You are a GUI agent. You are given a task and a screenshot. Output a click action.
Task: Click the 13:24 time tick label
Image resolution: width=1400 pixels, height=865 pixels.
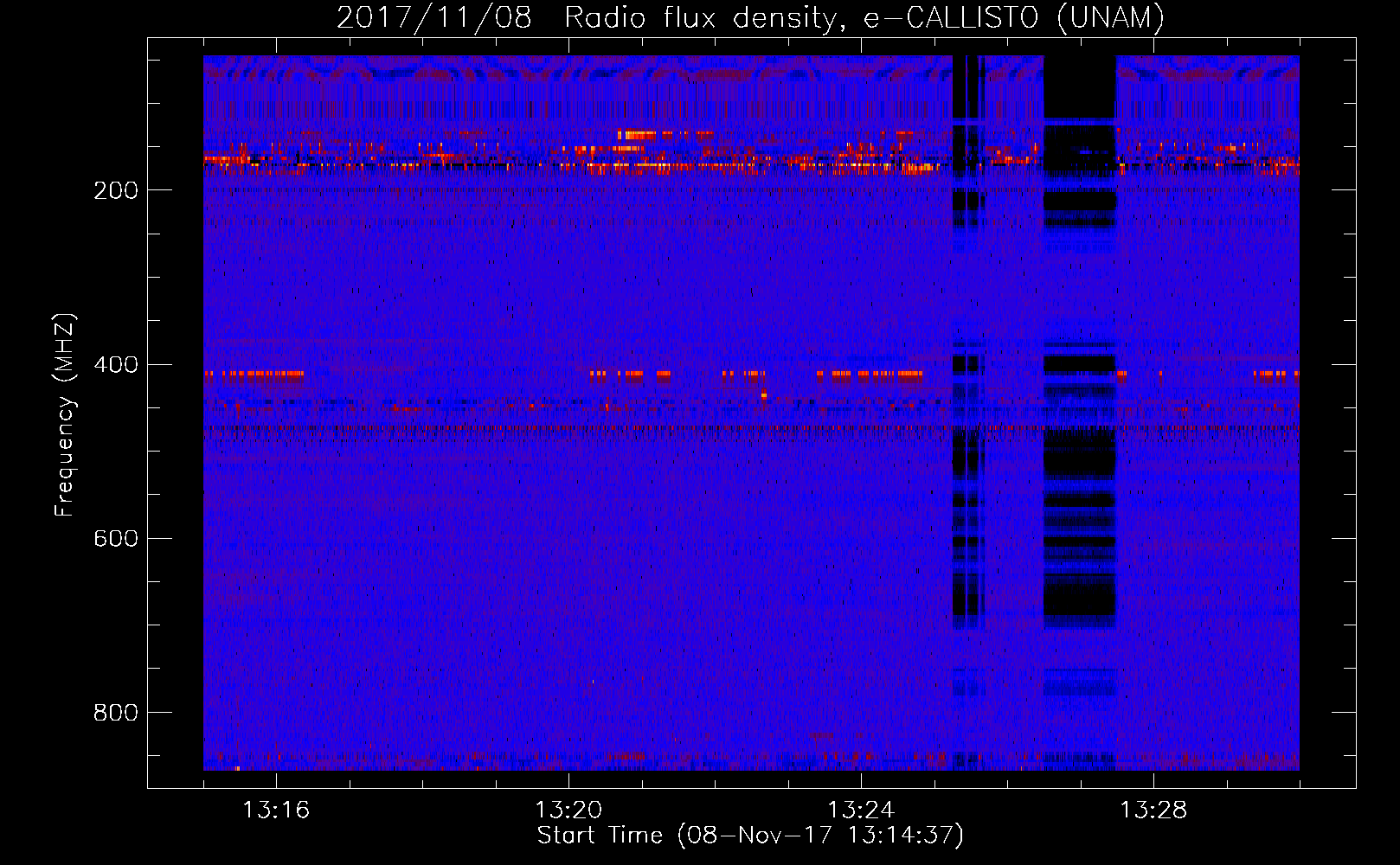[x=861, y=810]
